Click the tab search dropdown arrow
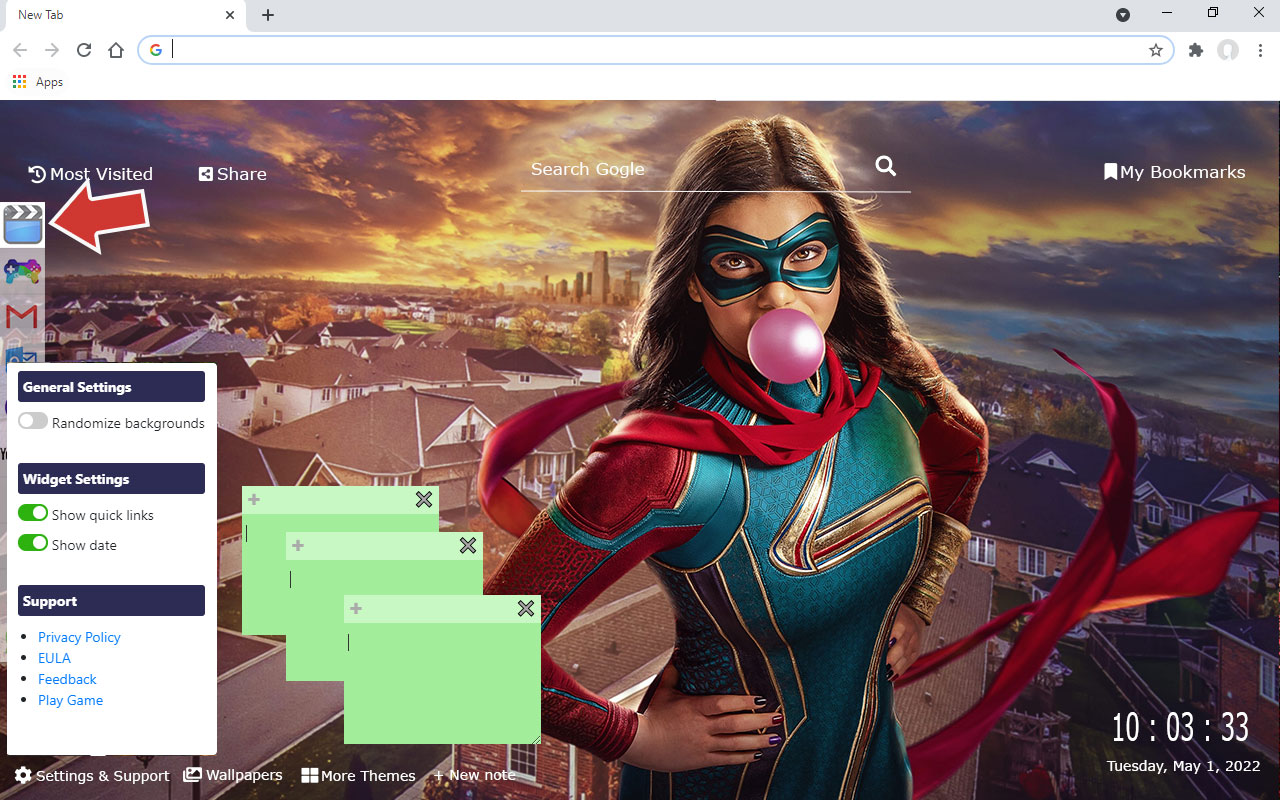 [1123, 15]
